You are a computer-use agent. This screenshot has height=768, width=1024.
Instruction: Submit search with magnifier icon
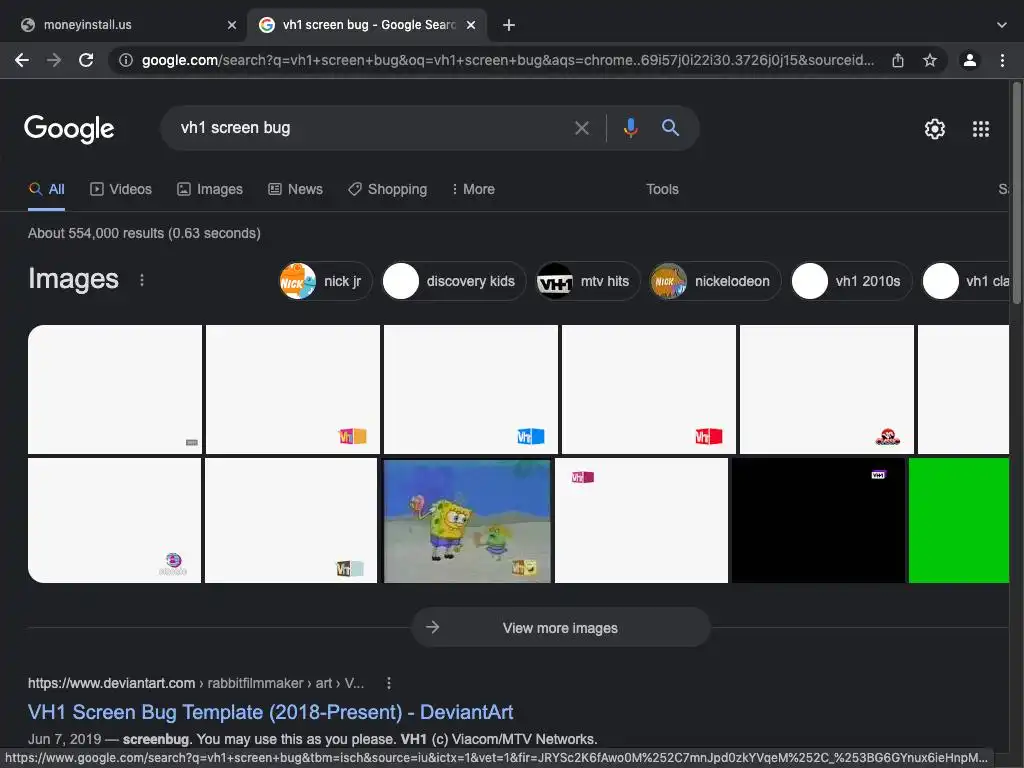pos(670,128)
